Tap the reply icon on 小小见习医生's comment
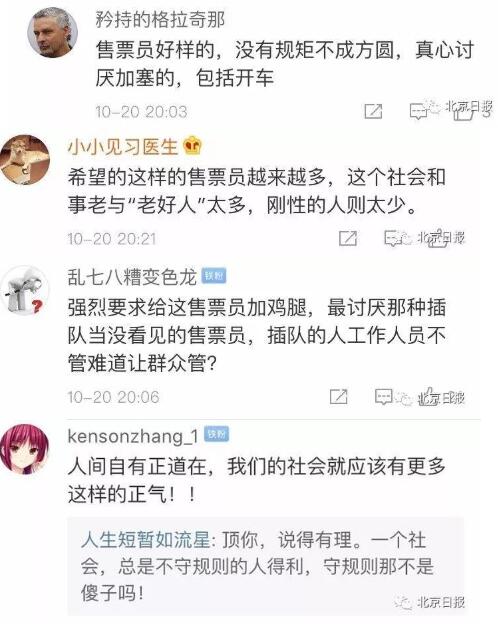The width and height of the screenshot is (498, 631). [x=393, y=238]
